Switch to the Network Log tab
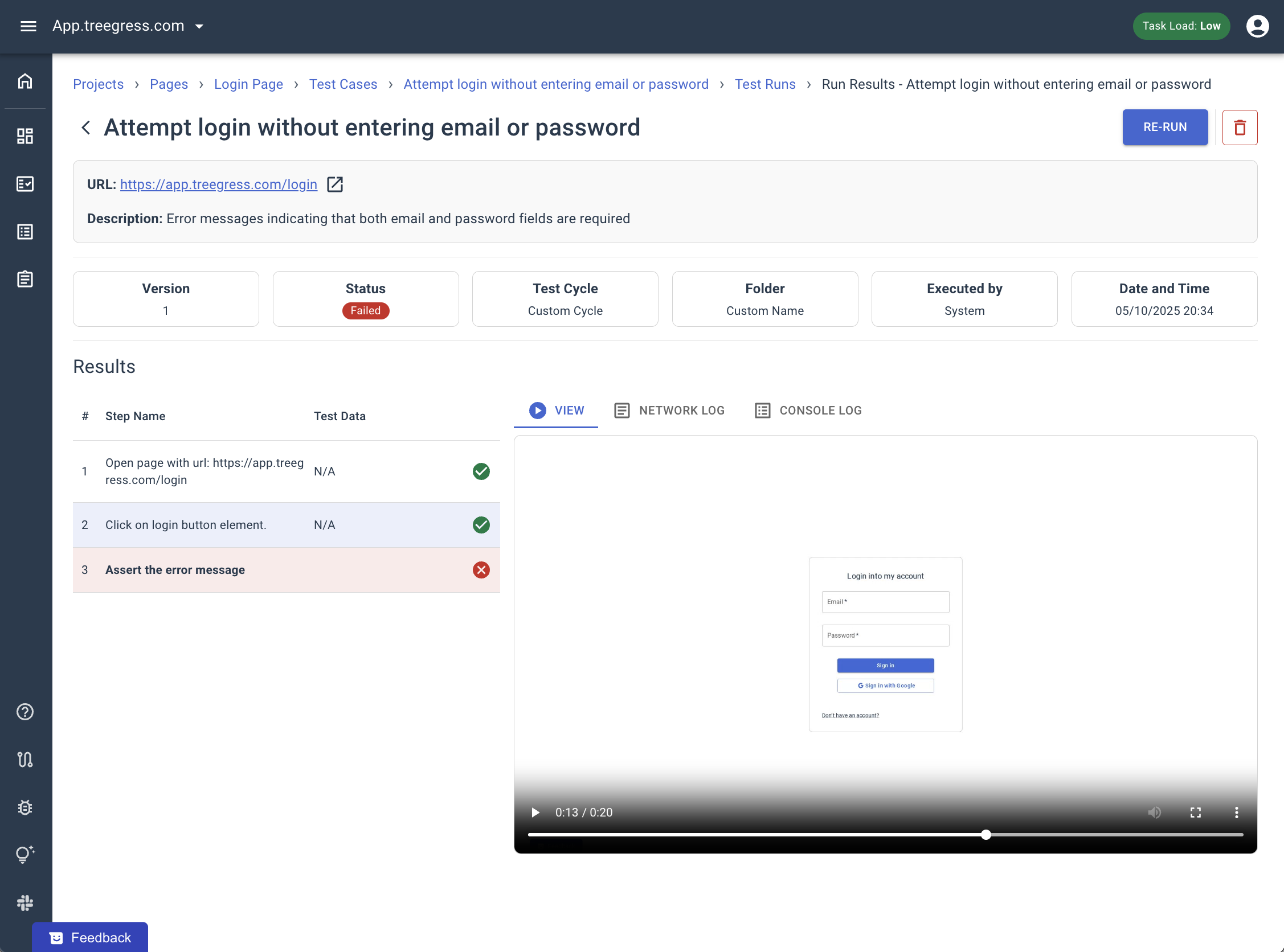Image resolution: width=1284 pixels, height=952 pixels. [x=669, y=411]
